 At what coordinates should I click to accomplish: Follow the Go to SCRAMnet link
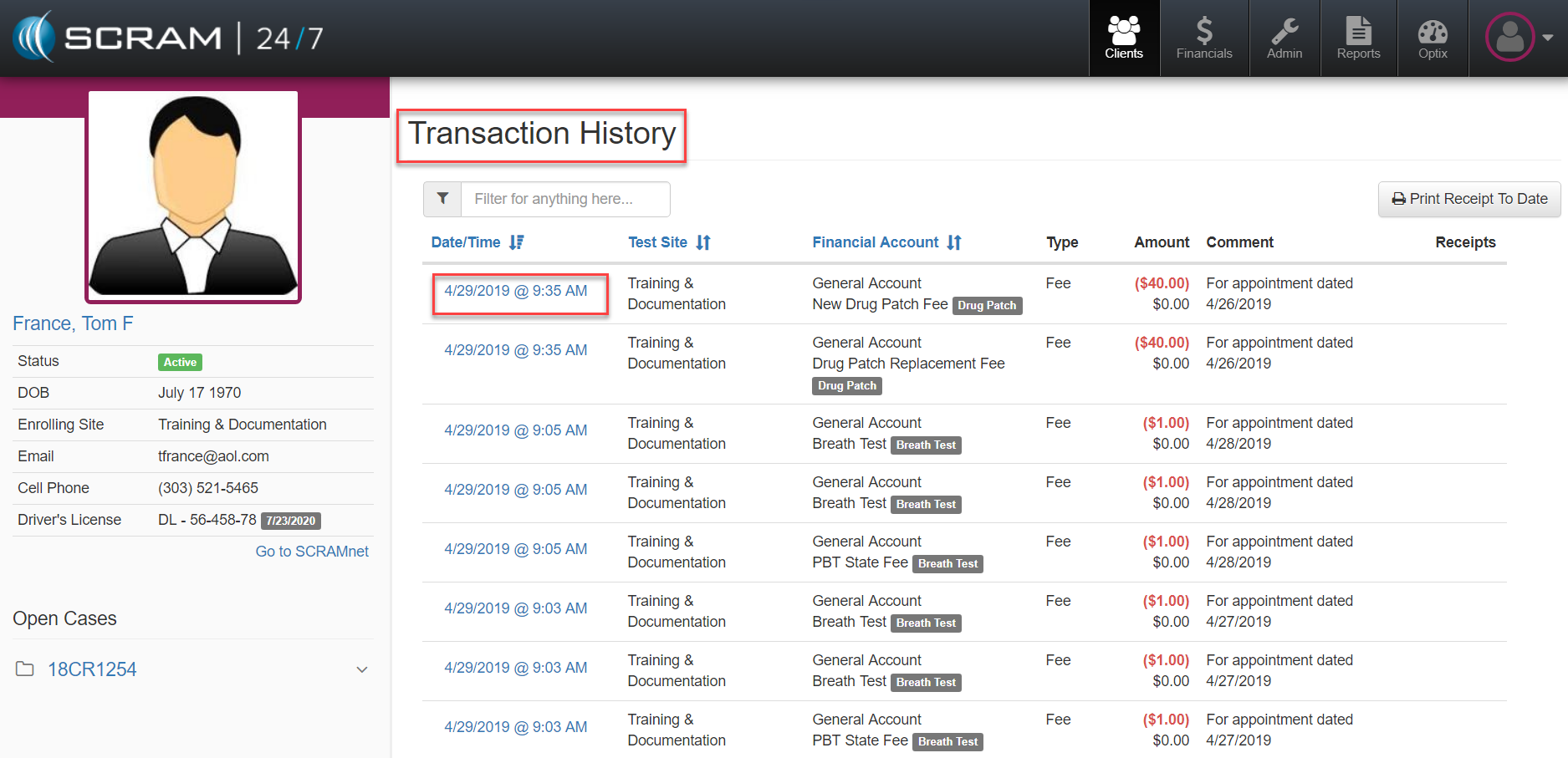click(x=312, y=552)
